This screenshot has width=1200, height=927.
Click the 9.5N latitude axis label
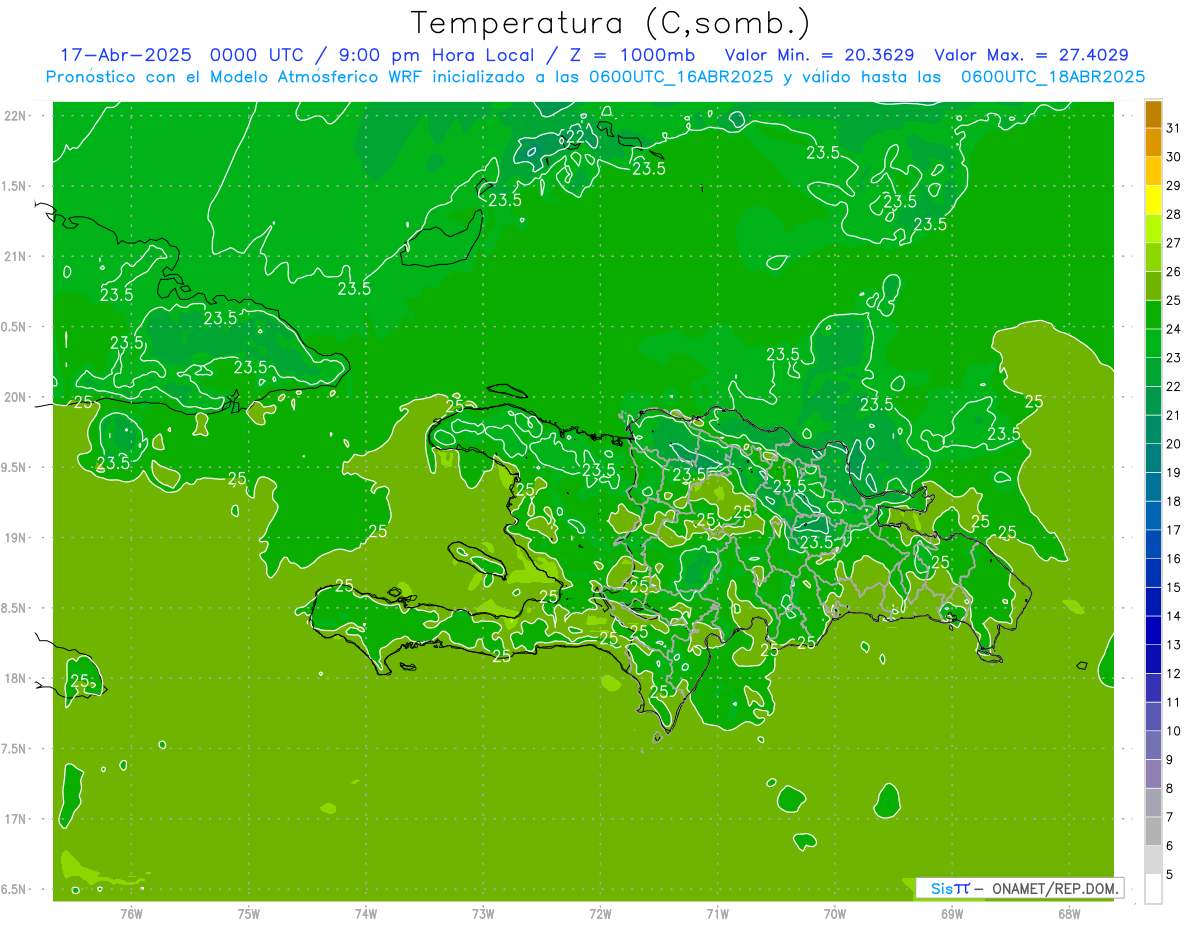pyautogui.click(x=15, y=467)
